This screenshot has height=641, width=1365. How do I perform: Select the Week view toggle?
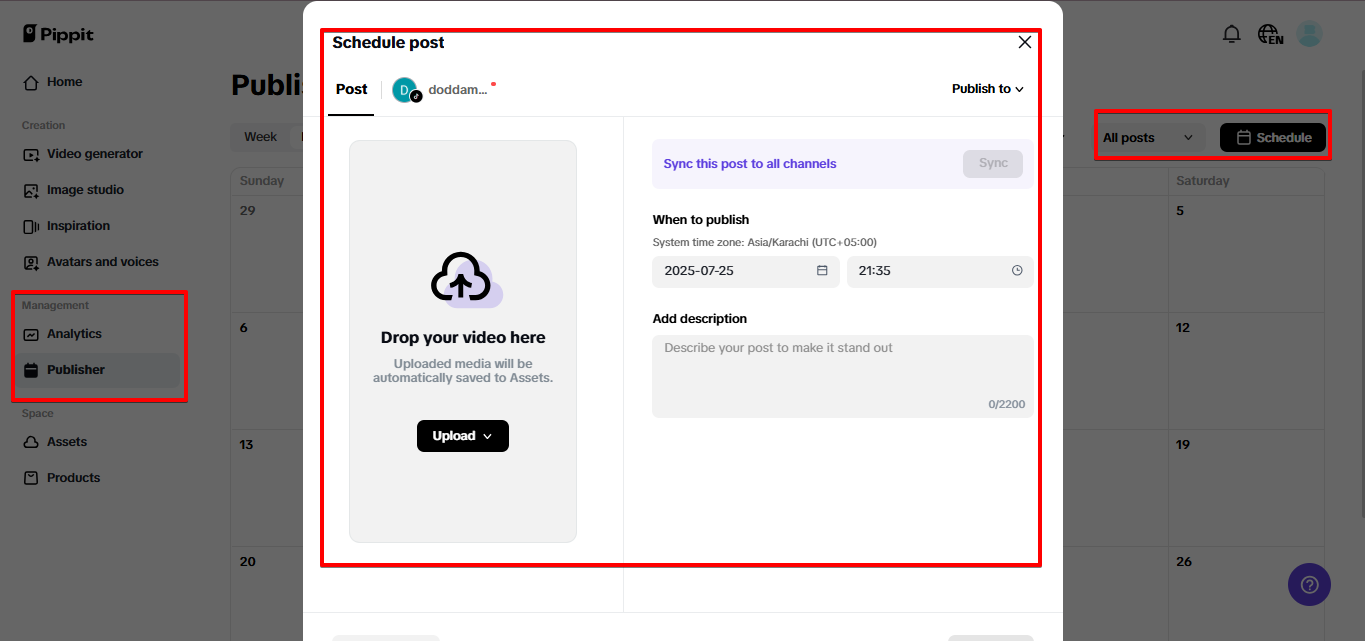[x=260, y=137]
